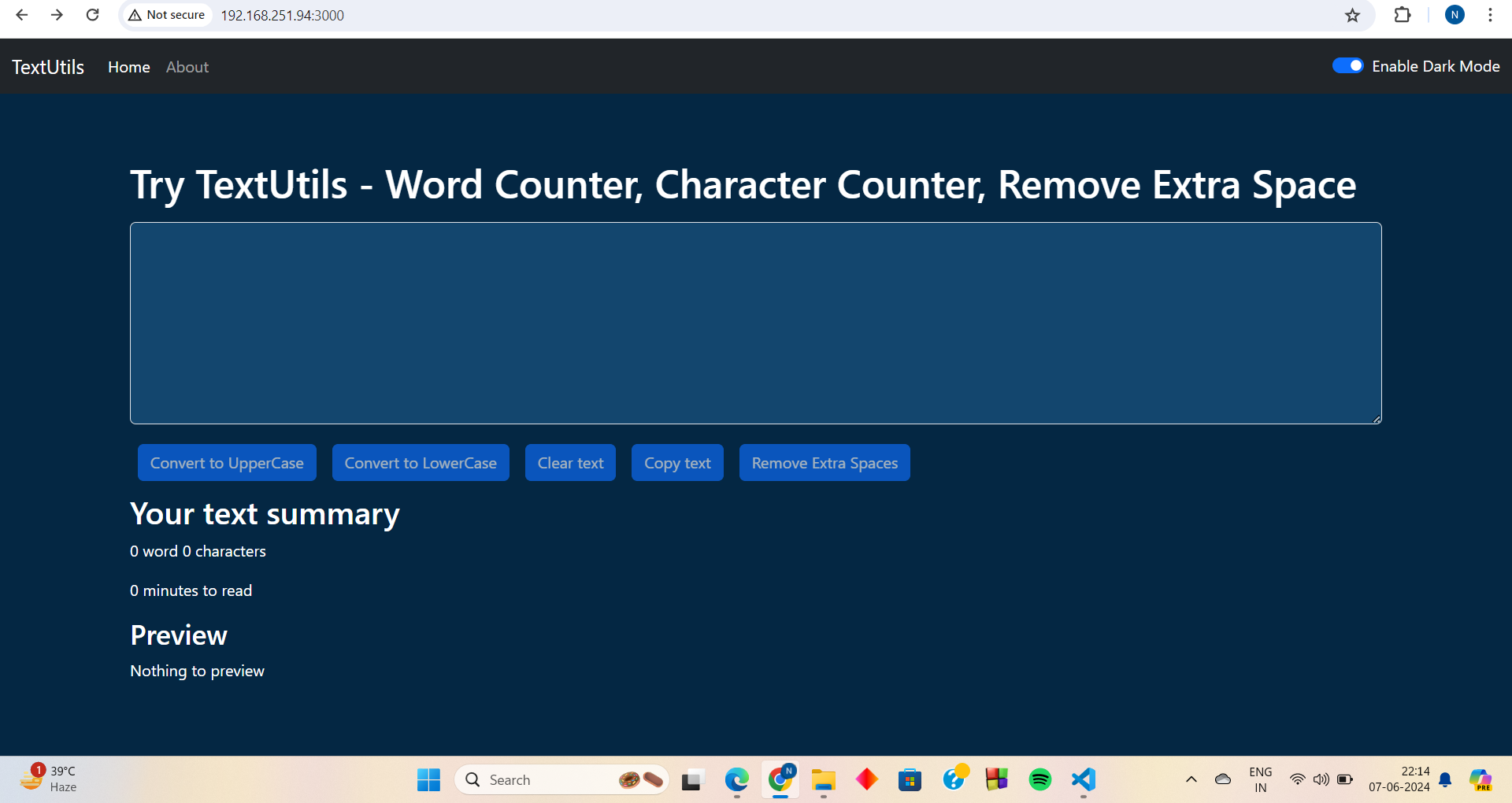
Task: Click the Convert to UpperCase button
Action: [227, 463]
